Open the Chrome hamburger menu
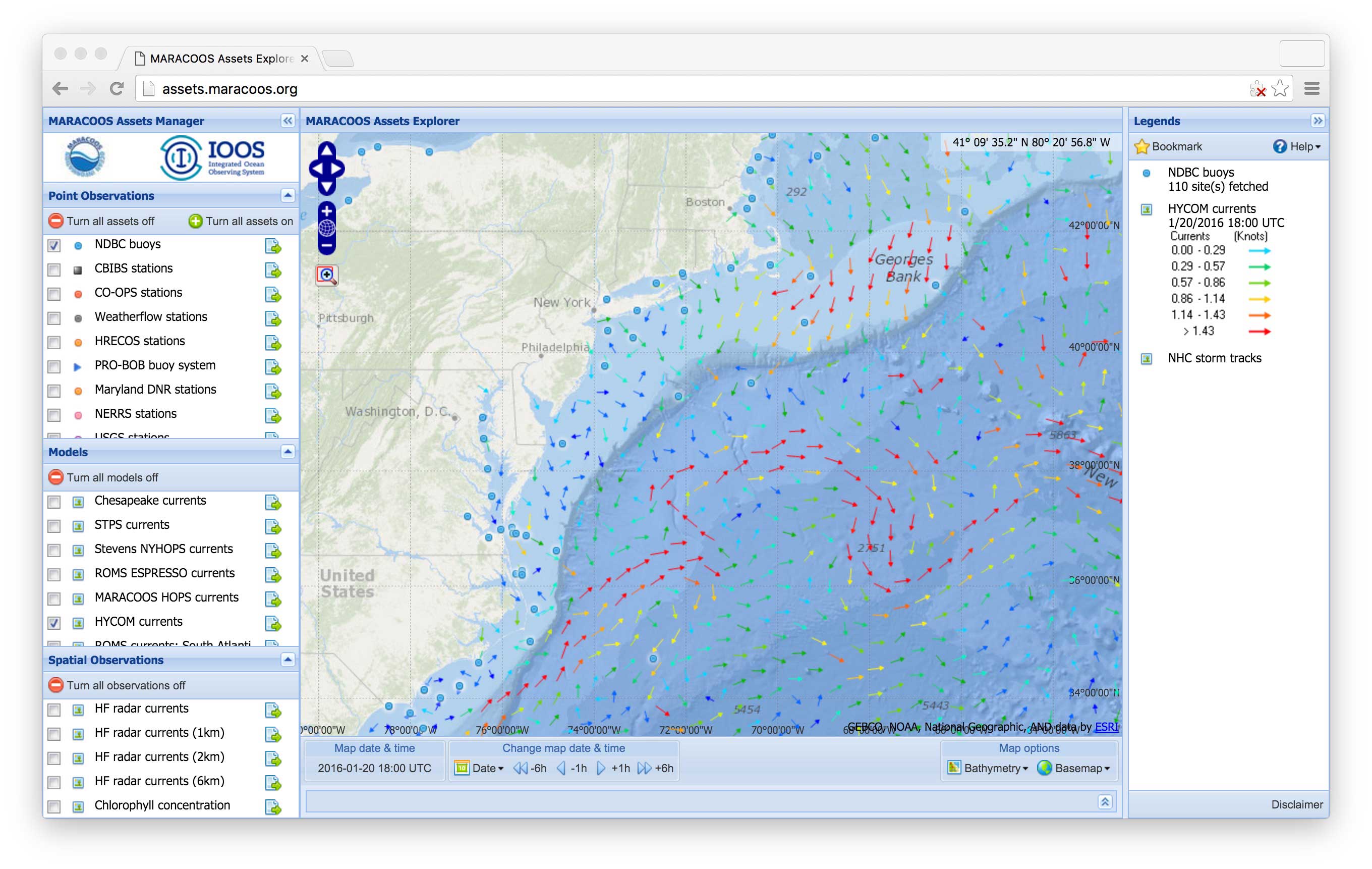Viewport: 1372px width, 869px height. (1311, 88)
